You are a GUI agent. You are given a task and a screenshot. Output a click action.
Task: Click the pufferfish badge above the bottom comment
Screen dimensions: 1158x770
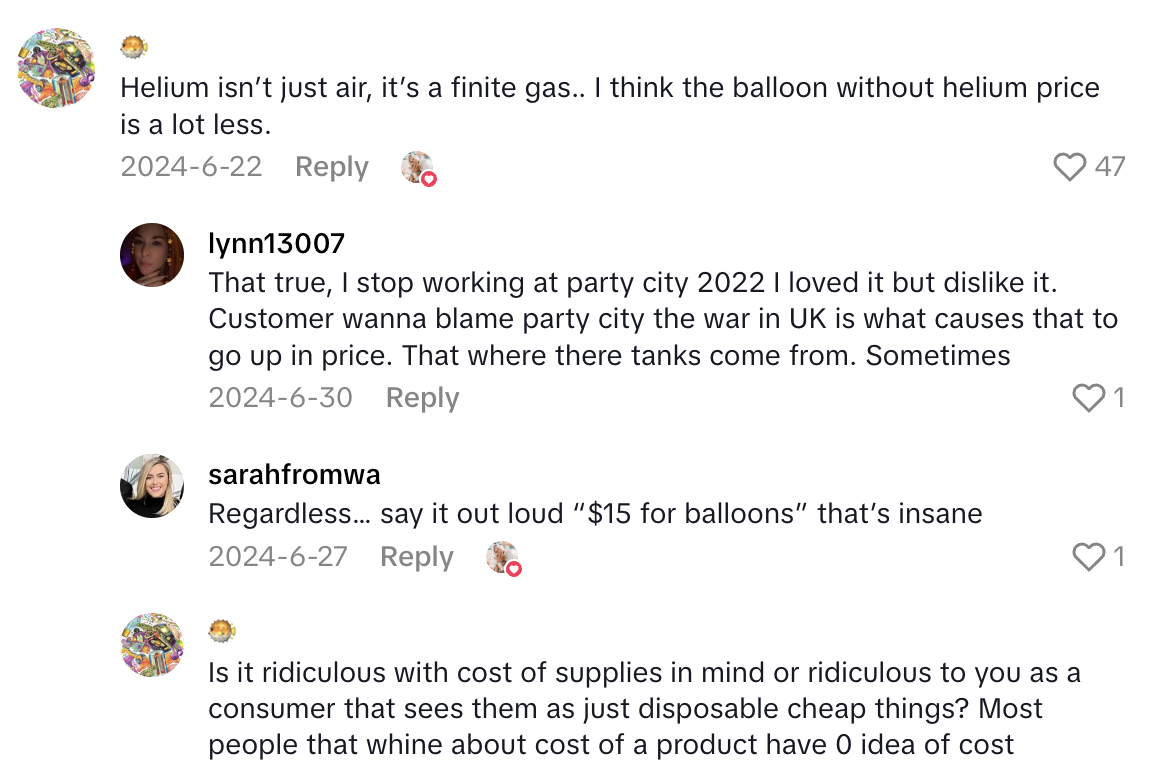pyautogui.click(x=221, y=631)
